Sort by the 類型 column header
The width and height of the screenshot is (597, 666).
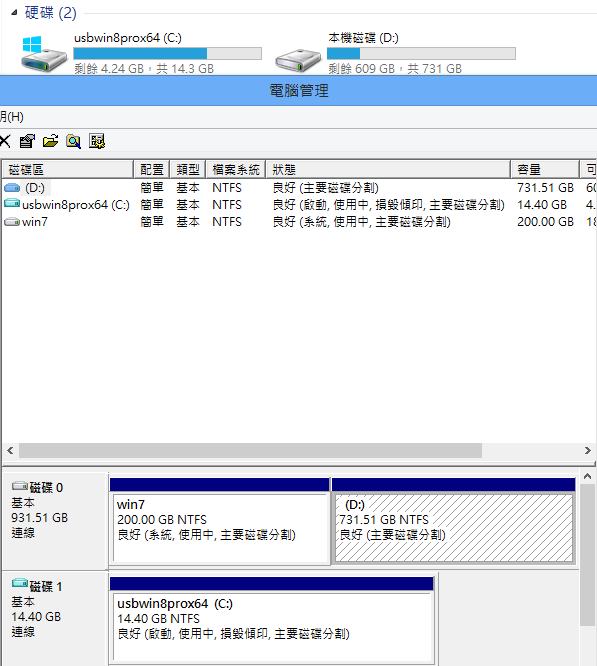tap(188, 169)
